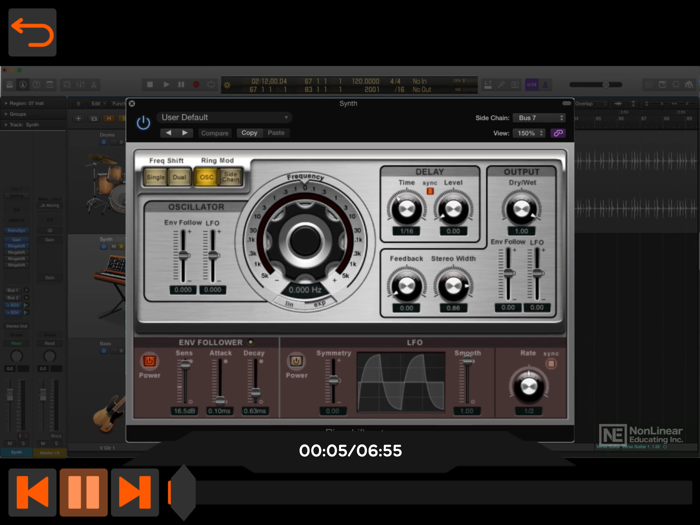Go to previous preset arrow
The width and height of the screenshot is (700, 525).
click(x=168, y=133)
